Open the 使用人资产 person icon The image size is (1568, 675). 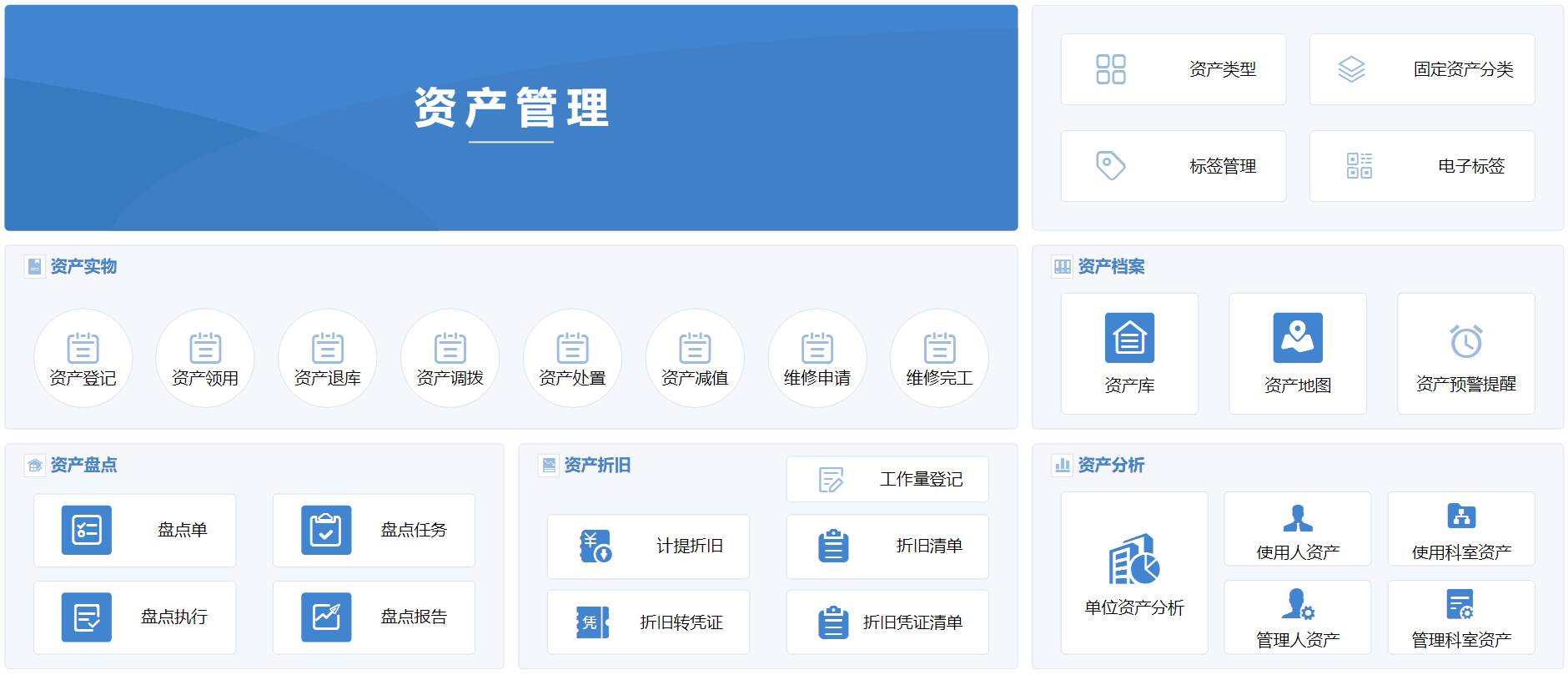(1298, 518)
